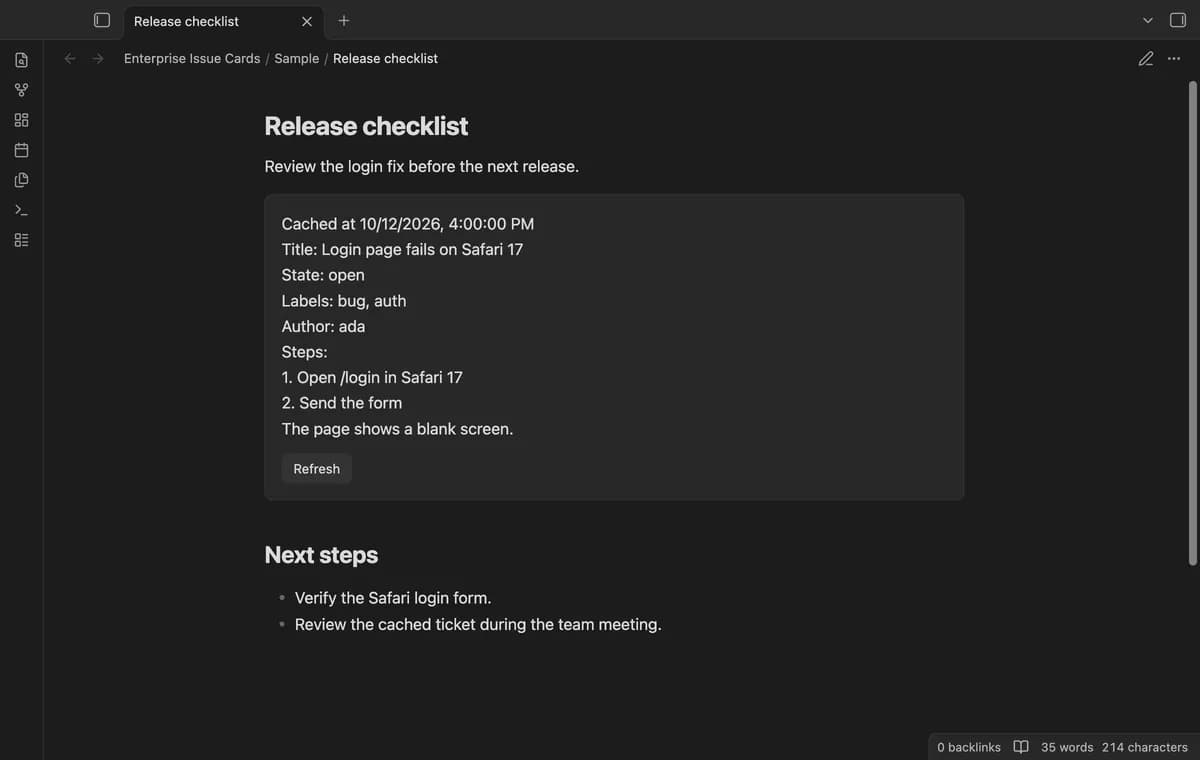Click the vertical scrollbar on the note
Screen dimensions: 1200x760
pyautogui.click(x=1192, y=322)
